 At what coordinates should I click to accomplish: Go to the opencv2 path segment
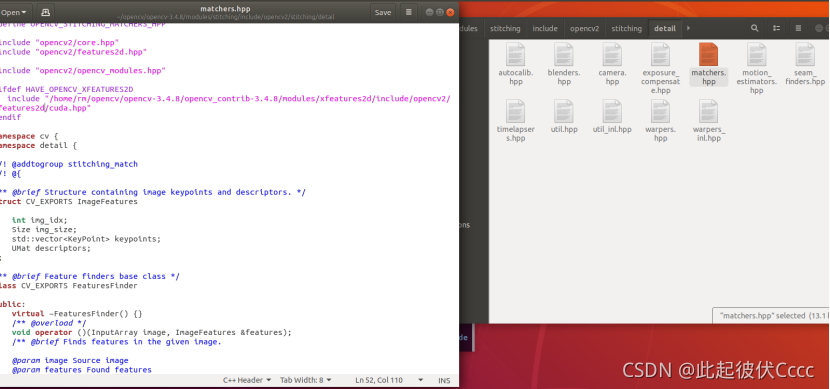tap(584, 29)
